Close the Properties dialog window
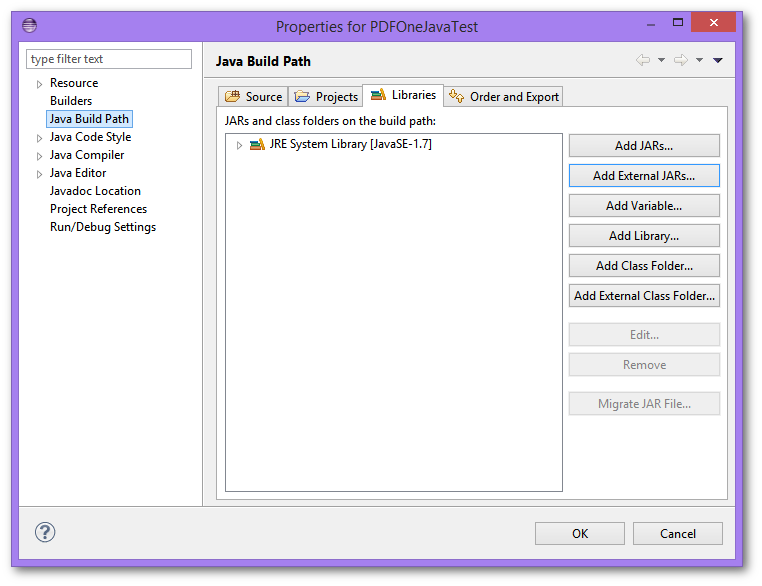The height and width of the screenshot is (586, 762). pyautogui.click(x=713, y=22)
